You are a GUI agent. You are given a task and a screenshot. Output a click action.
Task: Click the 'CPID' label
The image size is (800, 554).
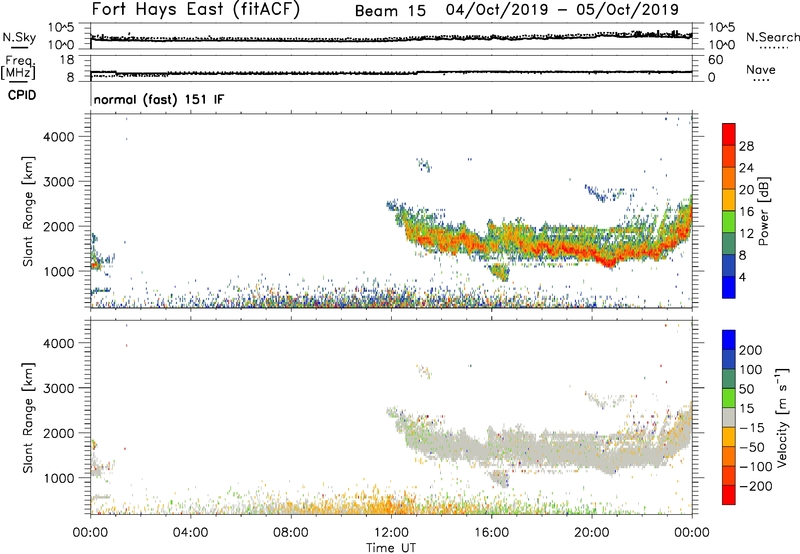[x=22, y=95]
